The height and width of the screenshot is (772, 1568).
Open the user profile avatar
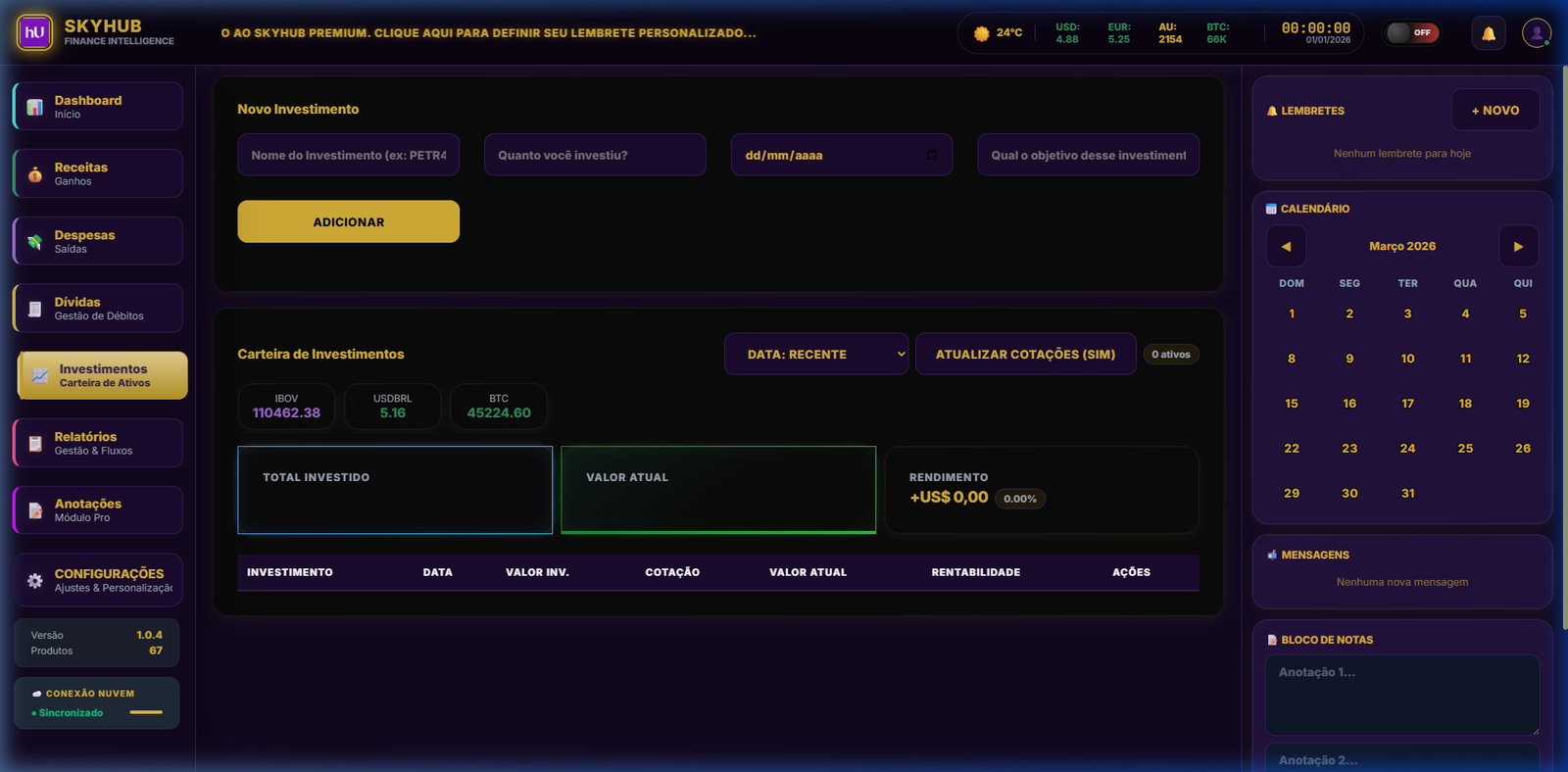pyautogui.click(x=1536, y=33)
